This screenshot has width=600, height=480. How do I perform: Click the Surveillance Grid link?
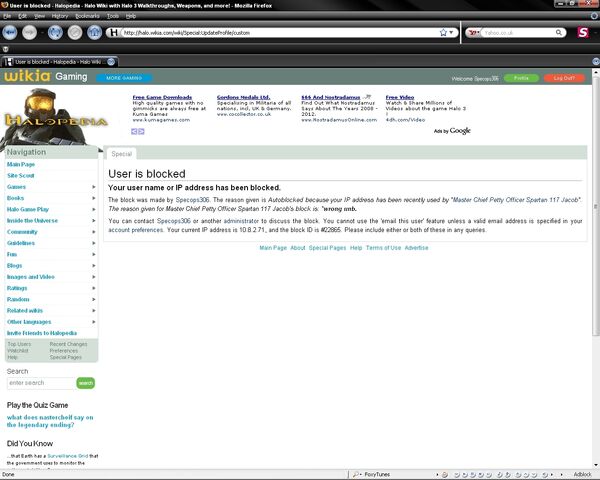[x=68, y=456]
